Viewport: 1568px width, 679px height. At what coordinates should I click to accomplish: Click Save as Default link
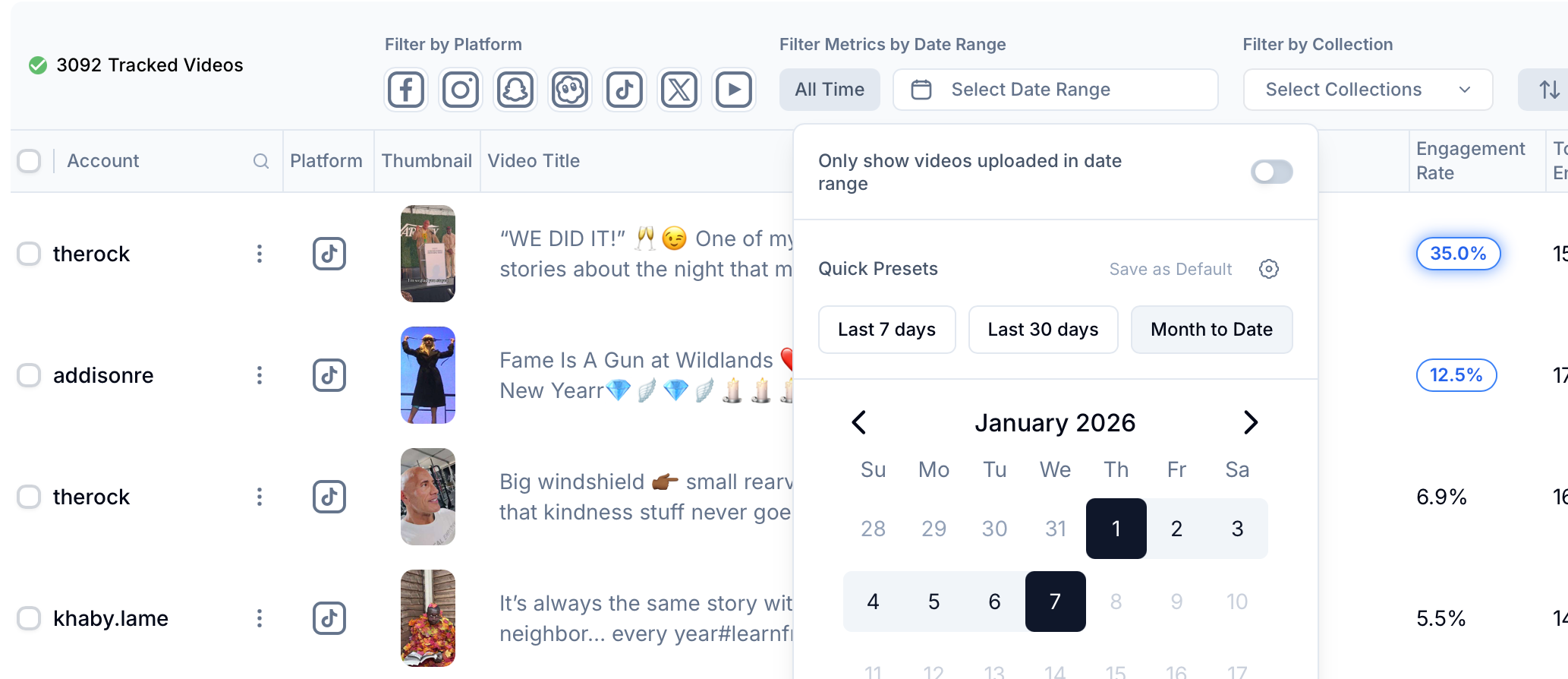(x=1170, y=270)
